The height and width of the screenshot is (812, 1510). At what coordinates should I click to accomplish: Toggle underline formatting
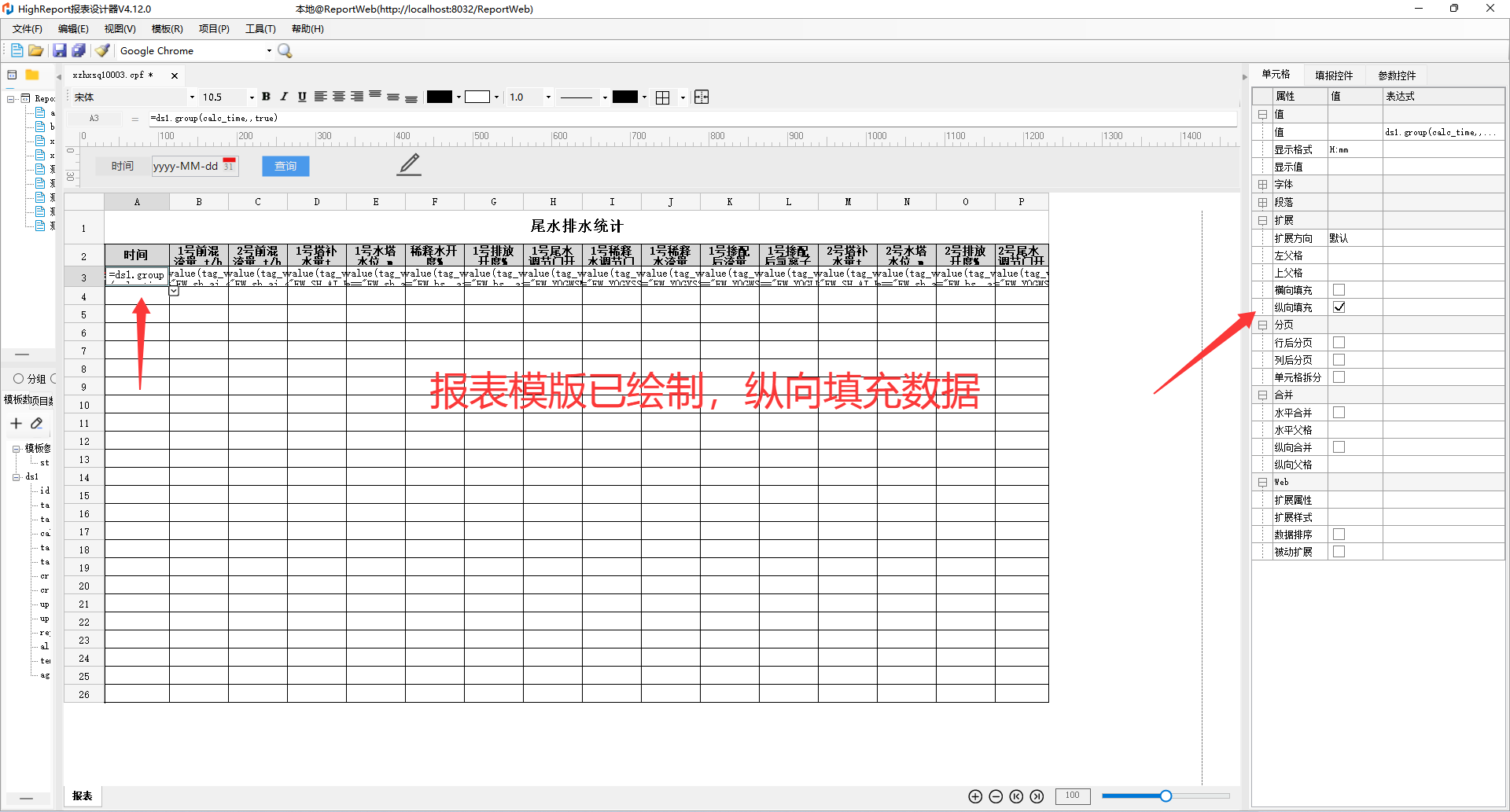302,97
